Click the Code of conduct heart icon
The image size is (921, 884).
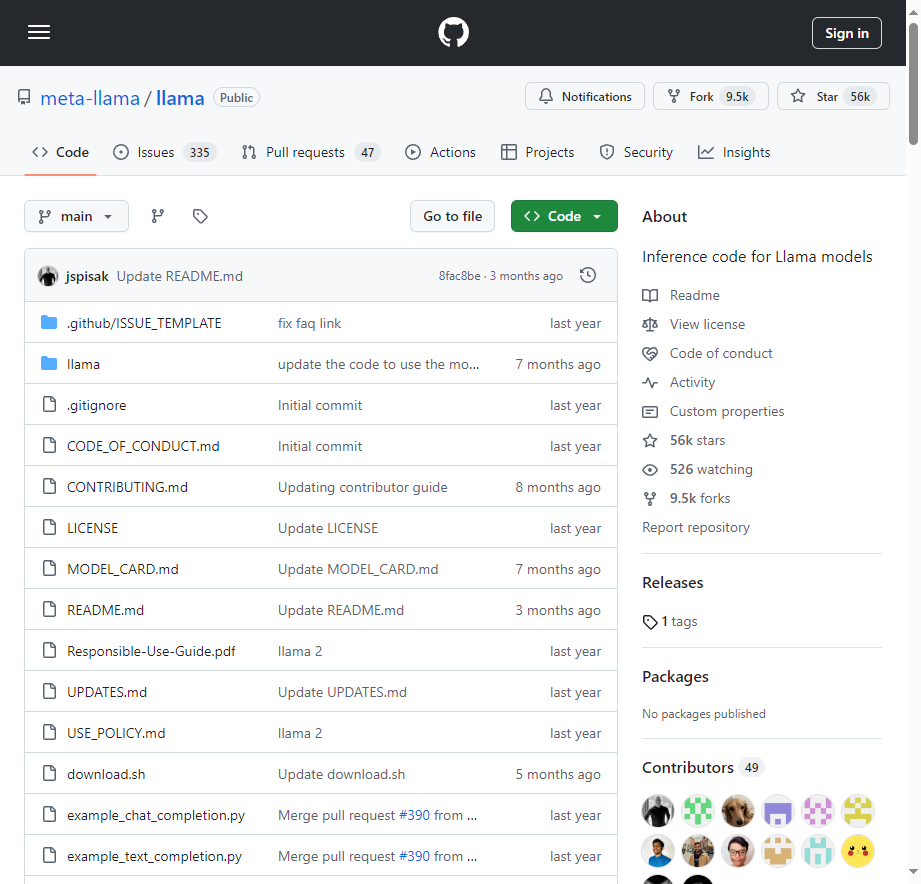pyautogui.click(x=650, y=353)
